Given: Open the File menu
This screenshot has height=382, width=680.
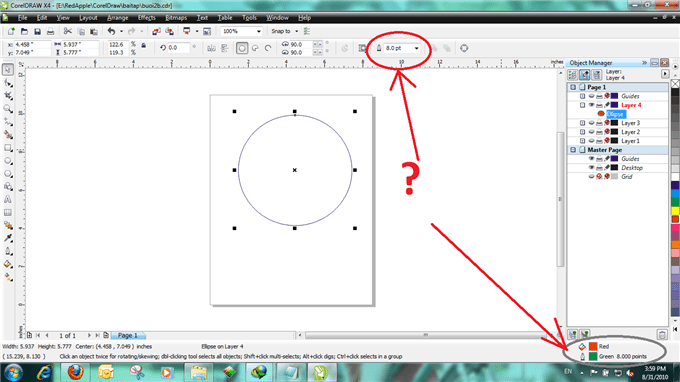Looking at the screenshot, I should click(x=22, y=18).
